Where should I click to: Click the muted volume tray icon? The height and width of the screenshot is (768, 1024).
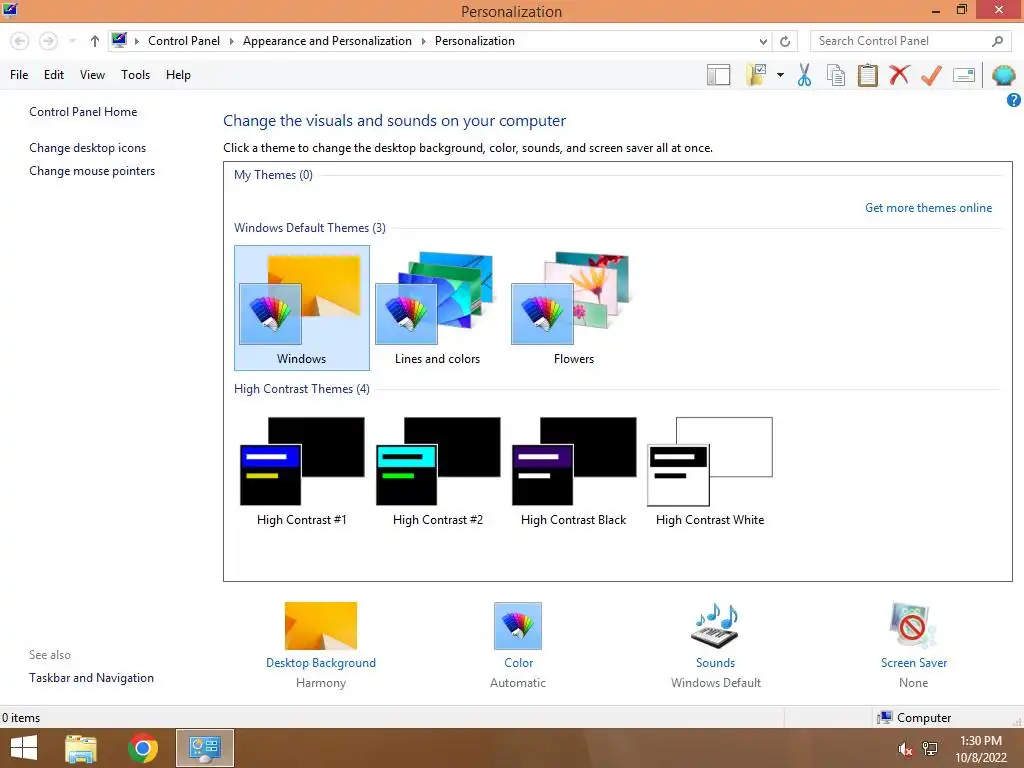tap(905, 749)
